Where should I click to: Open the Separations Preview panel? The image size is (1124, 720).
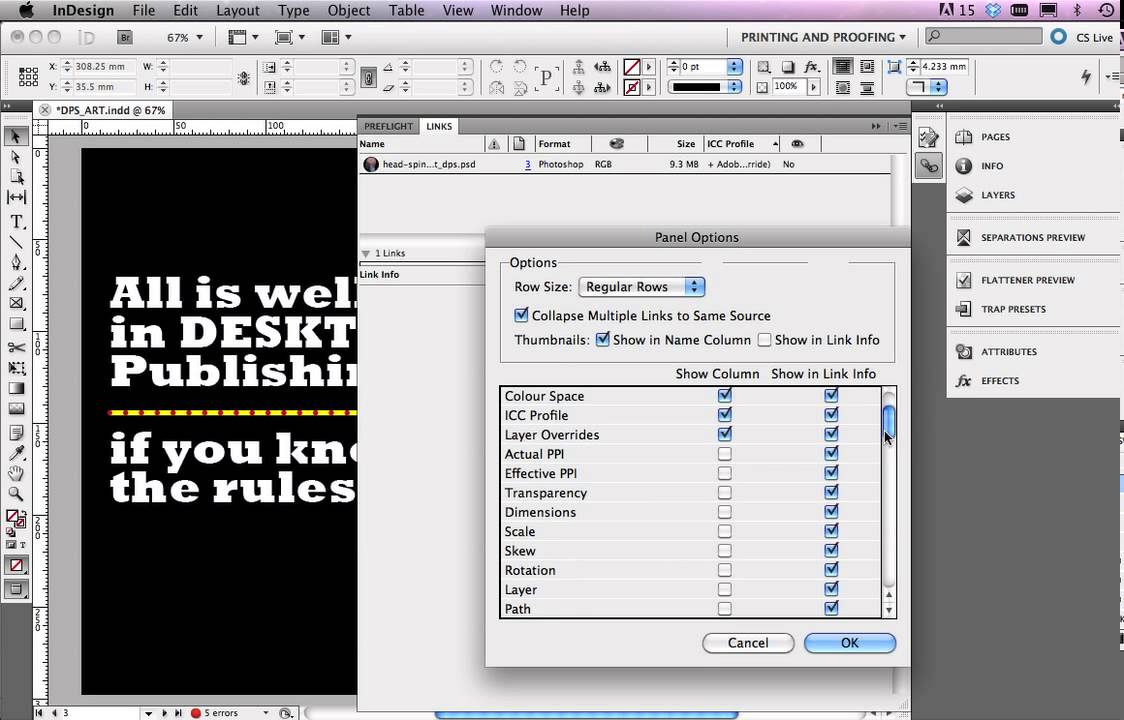pyautogui.click(x=1033, y=237)
